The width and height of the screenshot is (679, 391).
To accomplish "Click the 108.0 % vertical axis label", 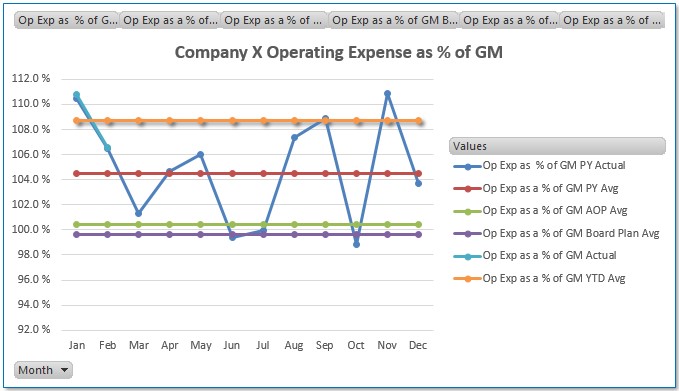I will (x=31, y=129).
